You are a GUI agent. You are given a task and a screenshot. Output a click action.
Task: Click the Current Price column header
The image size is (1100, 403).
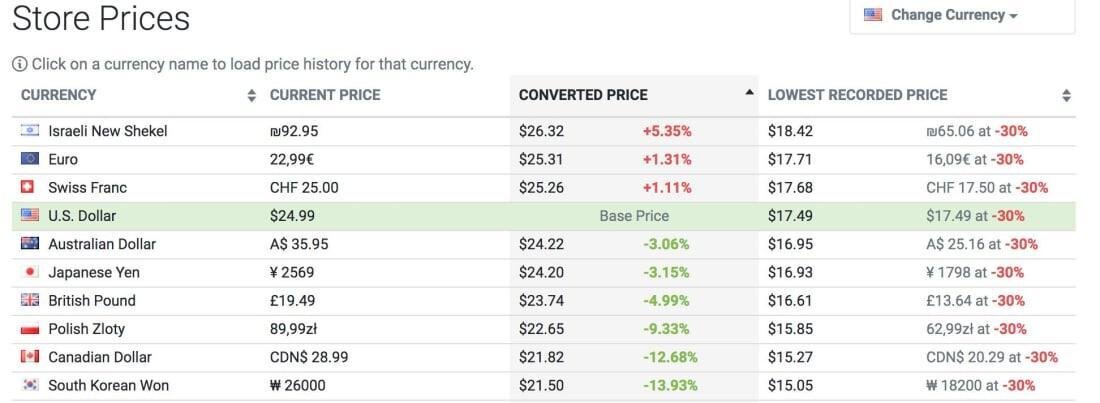325,95
